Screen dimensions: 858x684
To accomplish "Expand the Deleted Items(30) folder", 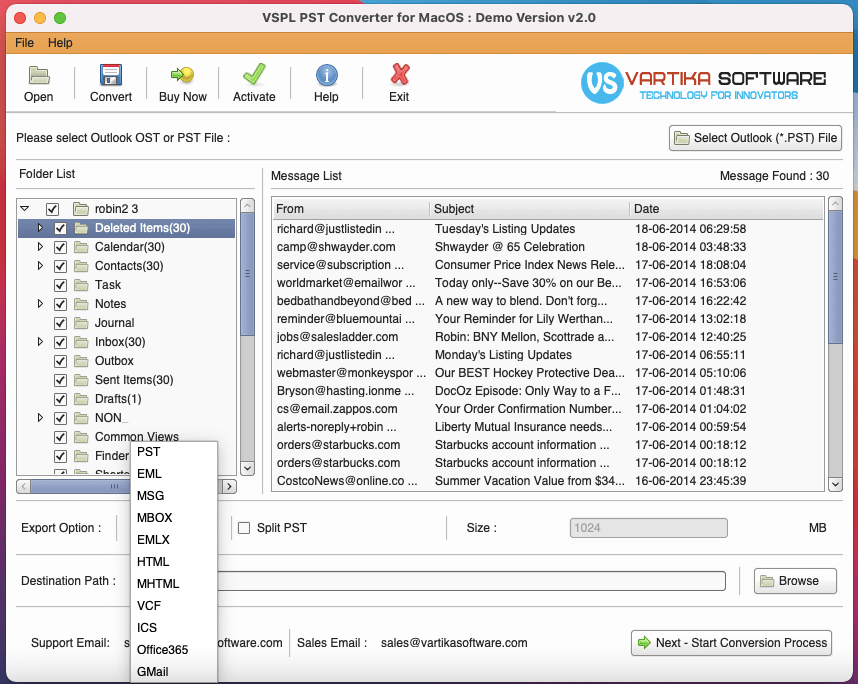I will coord(40,228).
